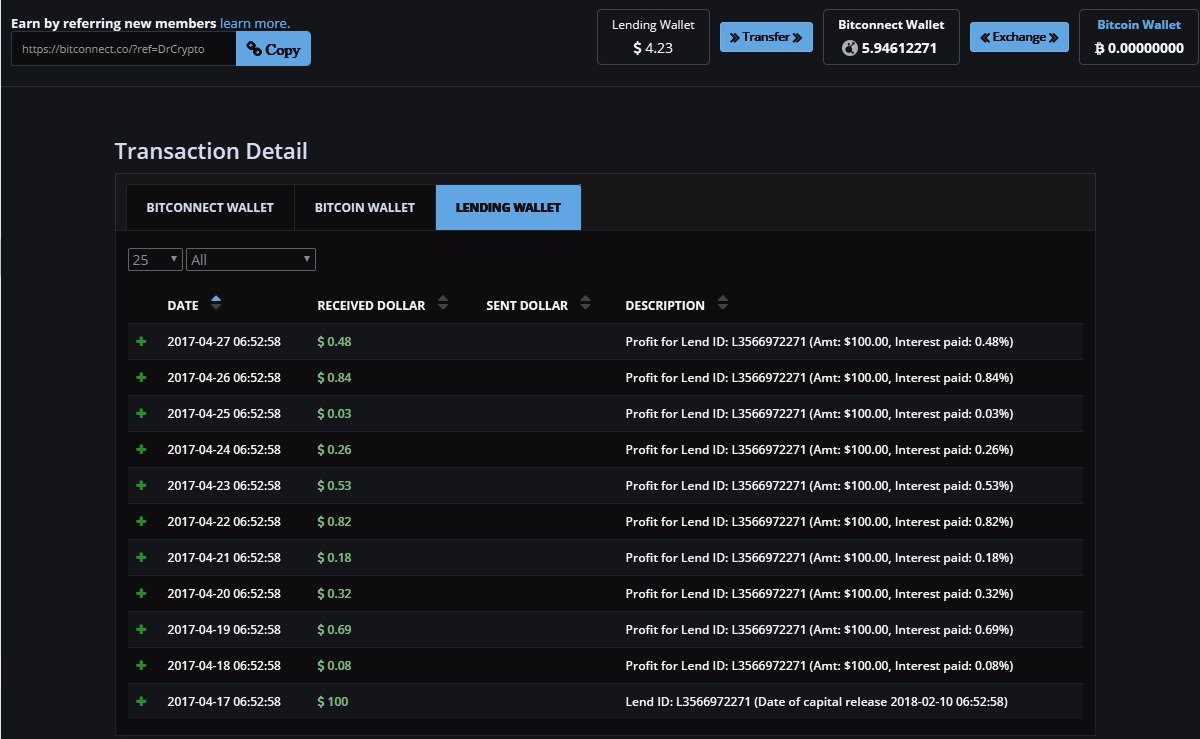Screen dimensions: 1200x739
Task: Sort by Description column arrows
Action: click(723, 304)
